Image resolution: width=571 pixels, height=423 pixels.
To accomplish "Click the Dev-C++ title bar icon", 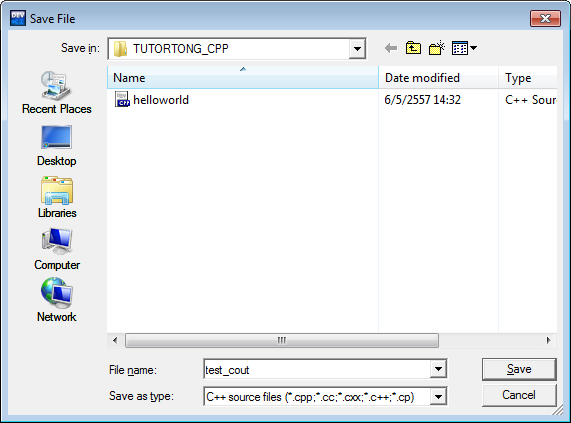I will 18,18.
